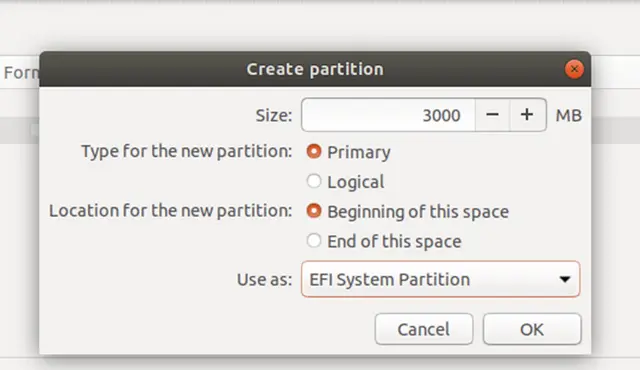This screenshot has height=370, width=640.
Task: Select the Logical partition type radio button
Action: pyautogui.click(x=314, y=181)
